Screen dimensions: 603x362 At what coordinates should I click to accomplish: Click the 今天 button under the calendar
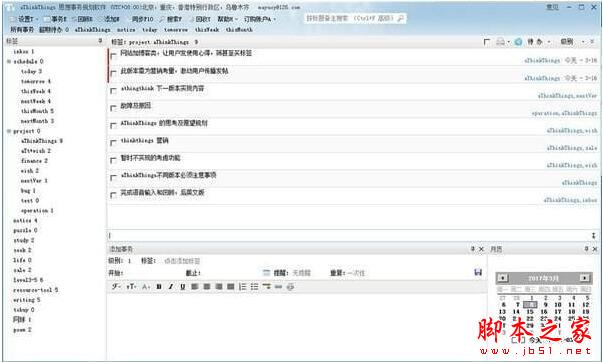[535, 340]
